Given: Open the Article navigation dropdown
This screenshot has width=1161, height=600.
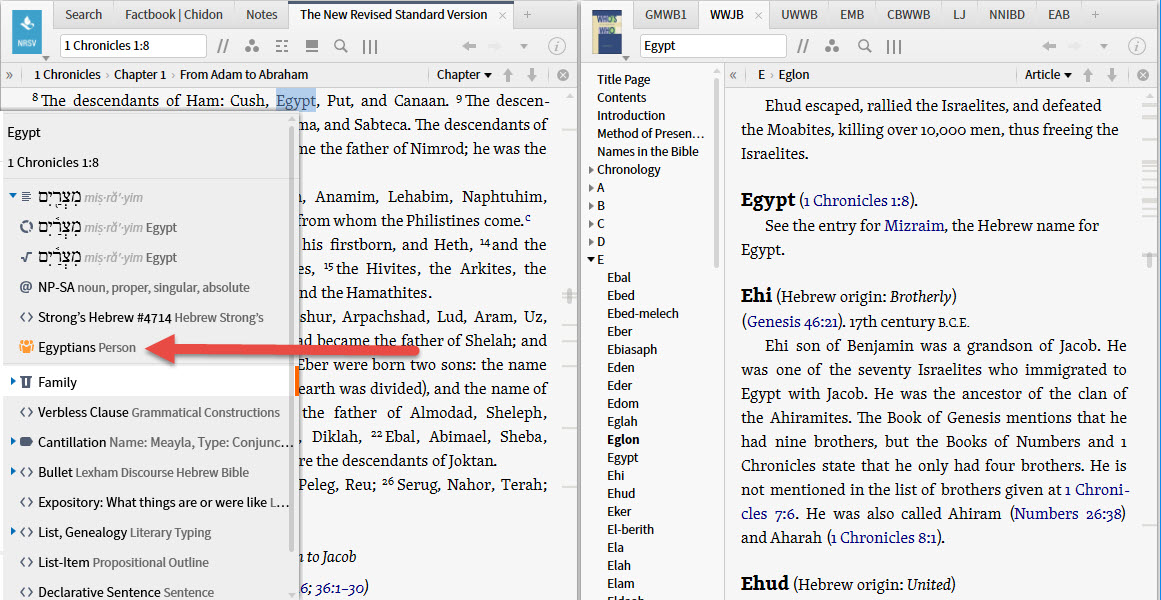Looking at the screenshot, I should point(1048,75).
